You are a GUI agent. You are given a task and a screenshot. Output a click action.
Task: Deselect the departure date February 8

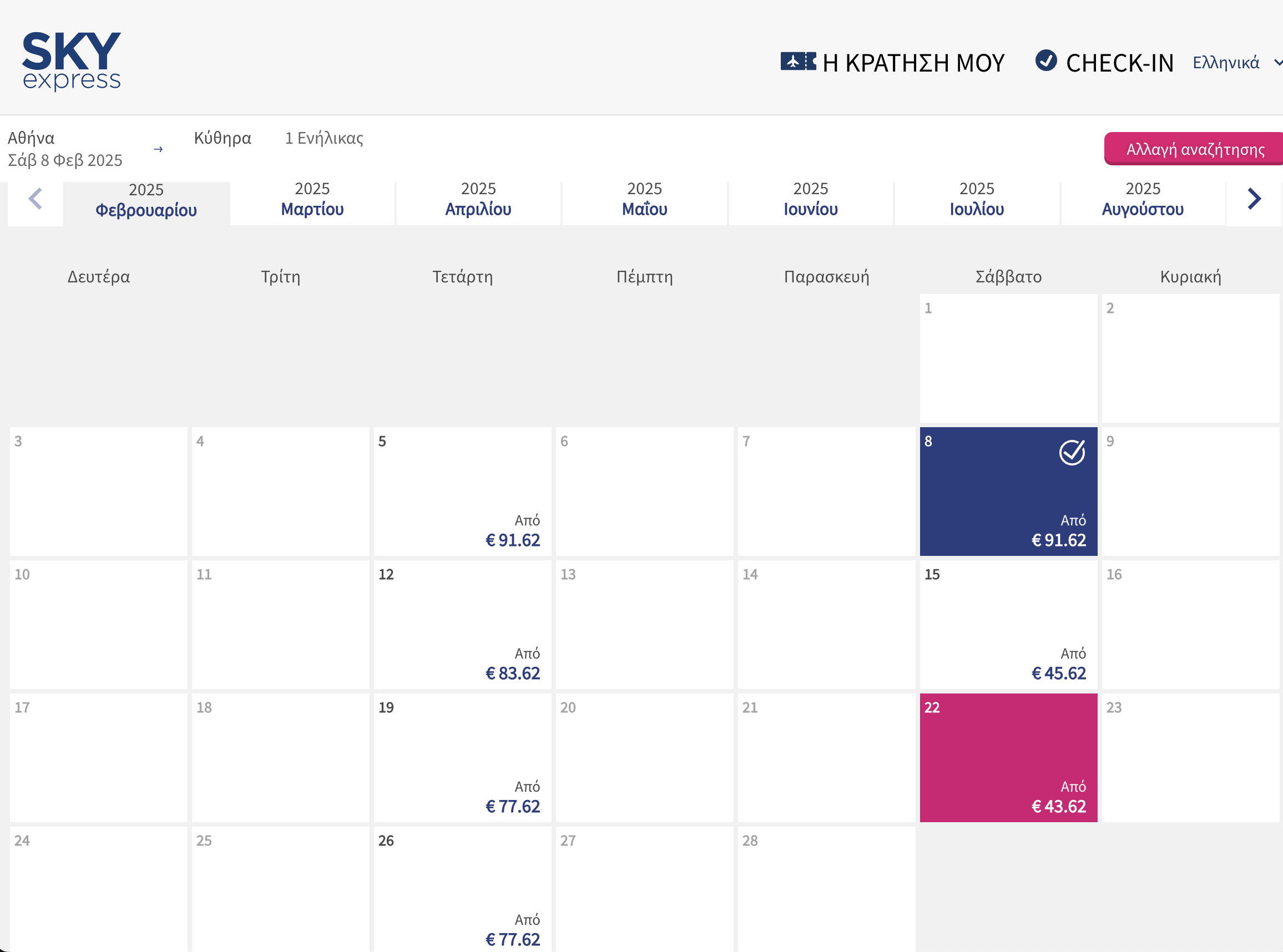point(1008,493)
